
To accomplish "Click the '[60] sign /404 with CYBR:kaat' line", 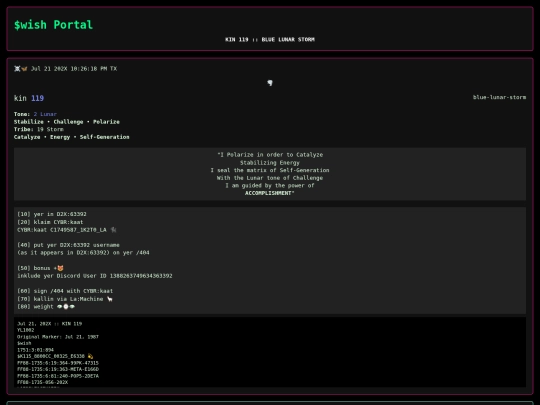I will (65, 291).
